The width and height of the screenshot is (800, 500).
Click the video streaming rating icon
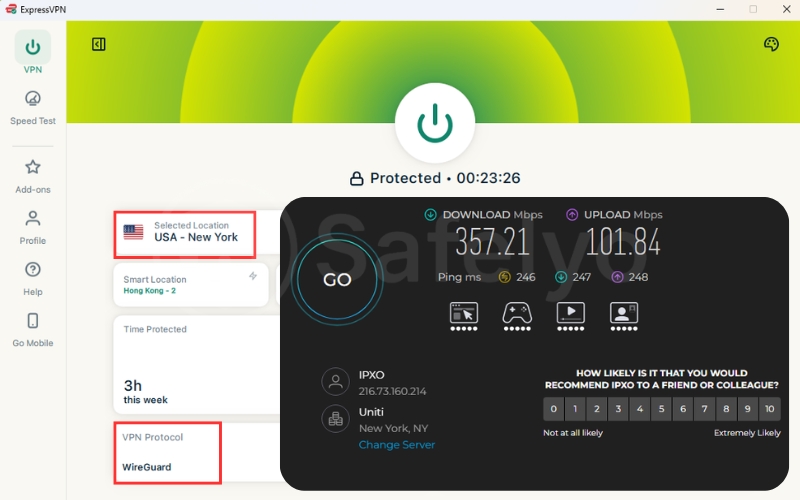[x=570, y=316]
